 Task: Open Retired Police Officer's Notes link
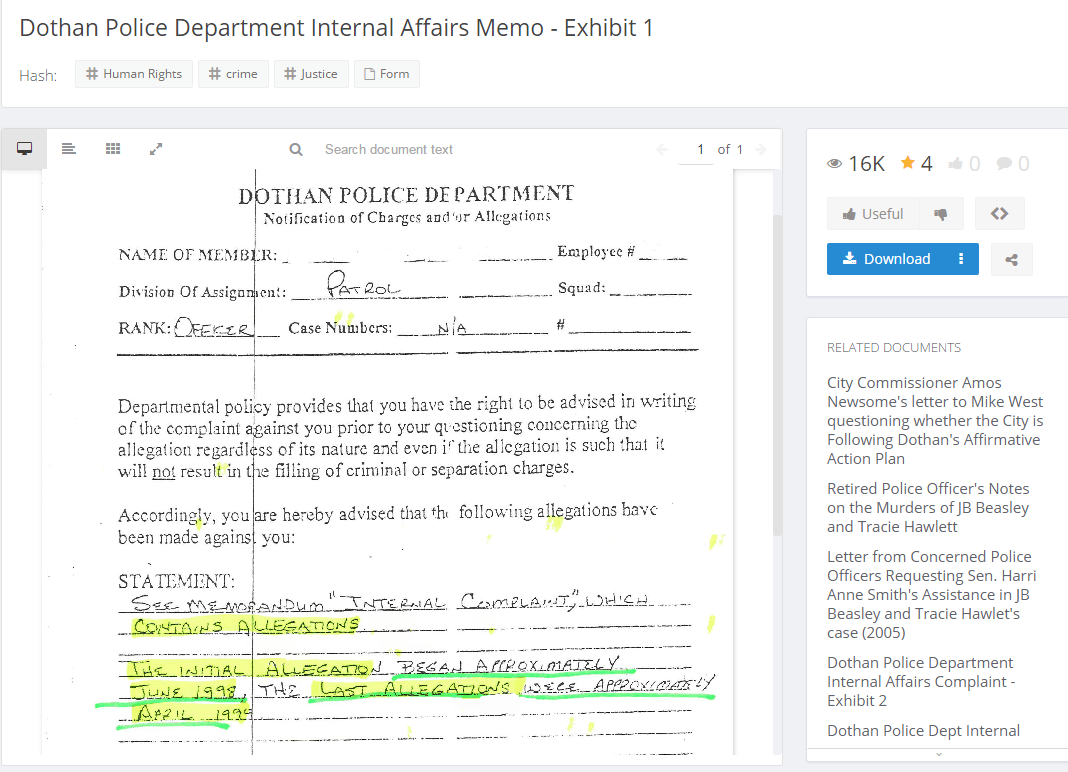[x=928, y=508]
